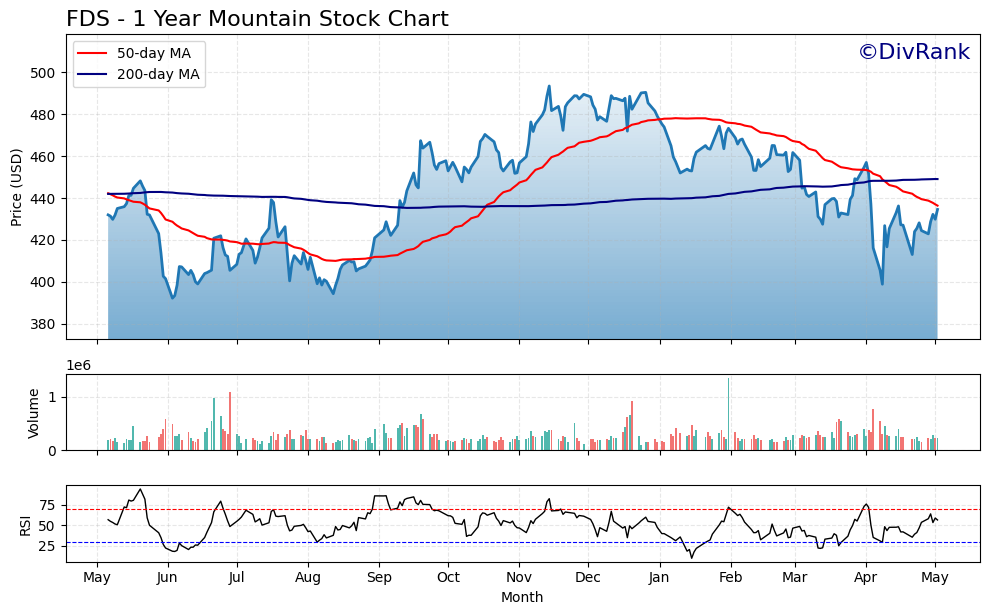Click the 'Jul' month tick label
The image size is (989, 615).
237,578
